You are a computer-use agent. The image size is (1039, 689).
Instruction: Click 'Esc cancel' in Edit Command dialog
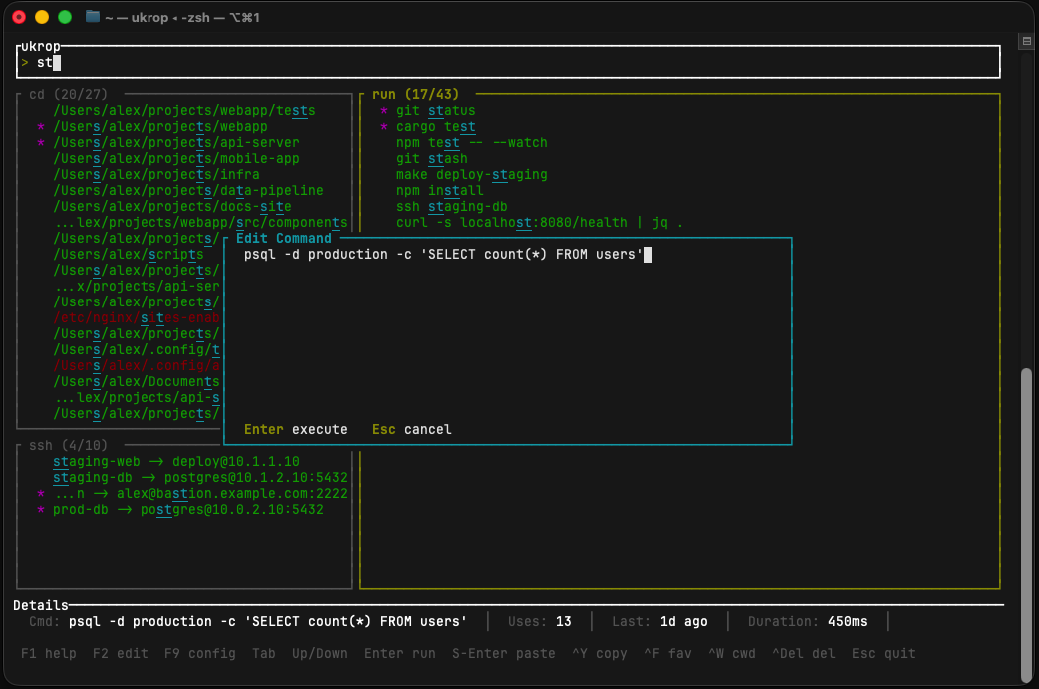[411, 429]
